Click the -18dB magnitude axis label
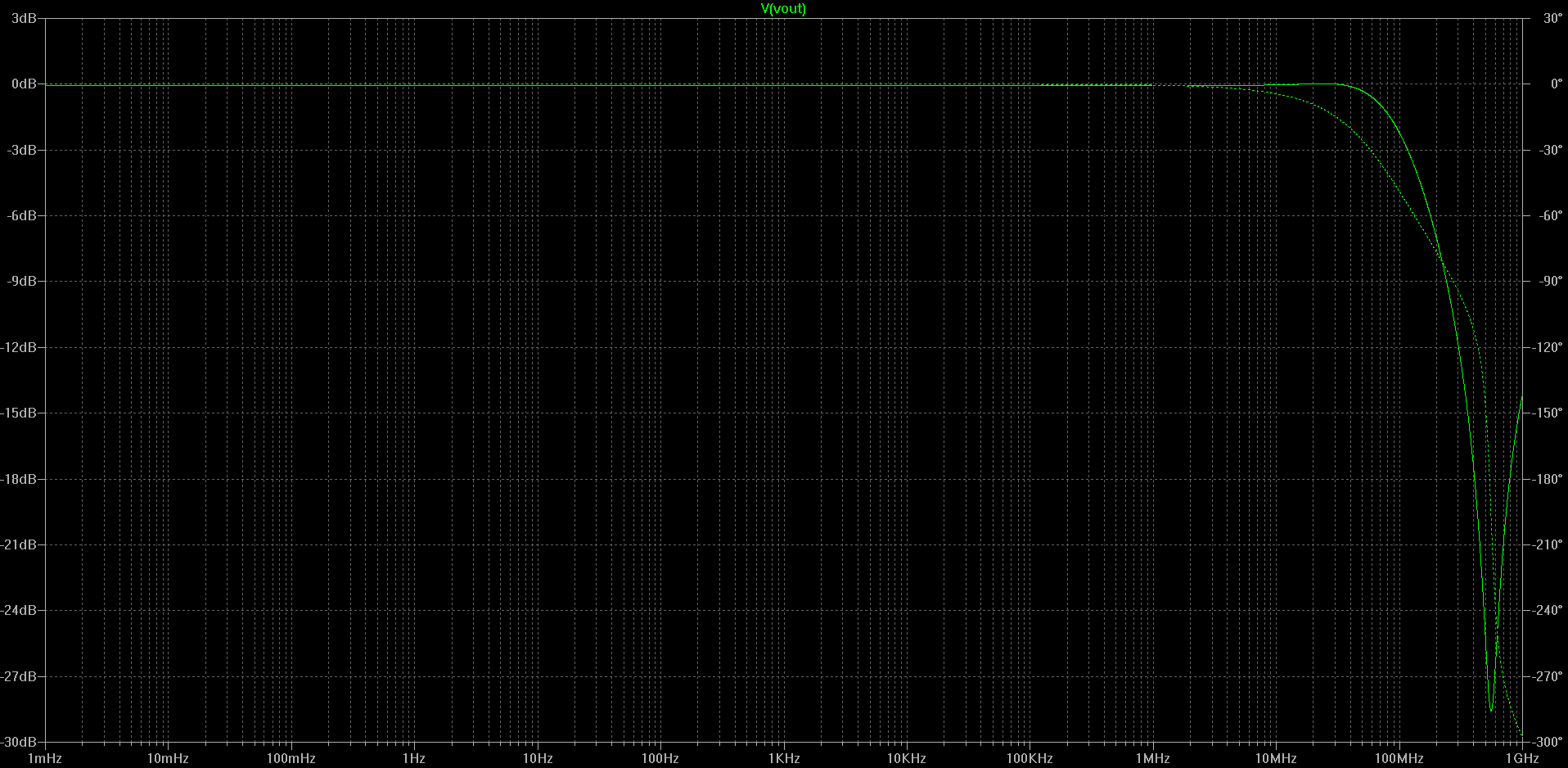The image size is (1568, 768). click(x=19, y=479)
